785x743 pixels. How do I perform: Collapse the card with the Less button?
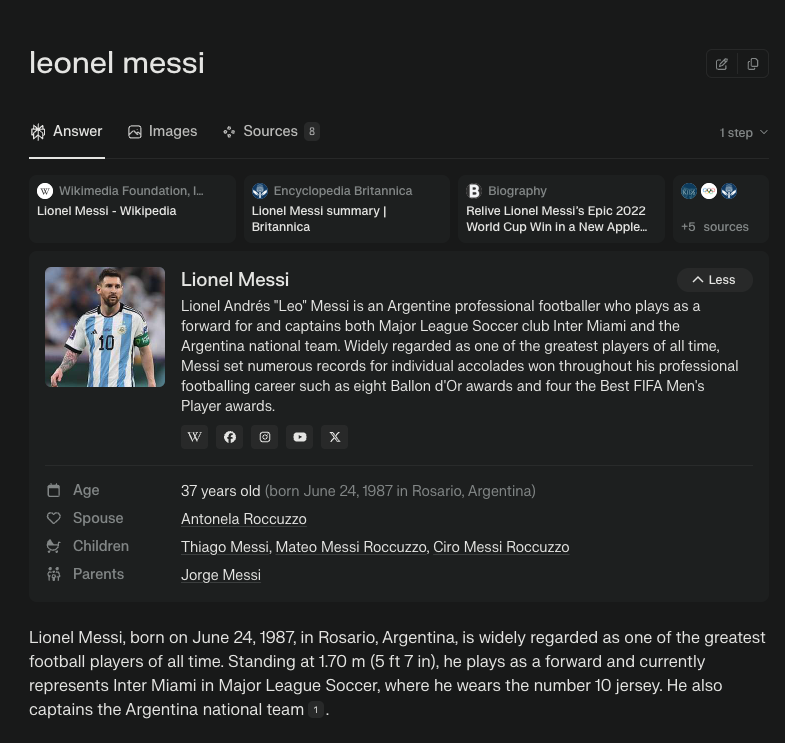[x=714, y=280]
